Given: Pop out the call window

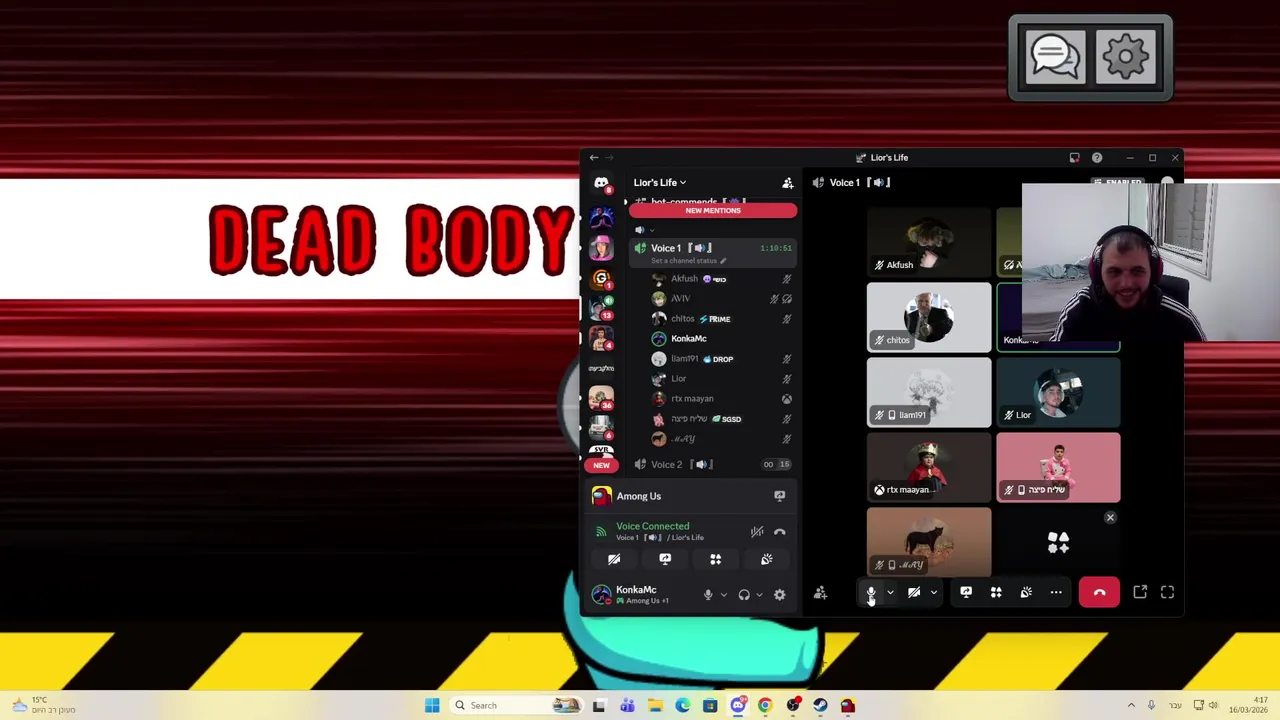Looking at the screenshot, I should click(1140, 592).
